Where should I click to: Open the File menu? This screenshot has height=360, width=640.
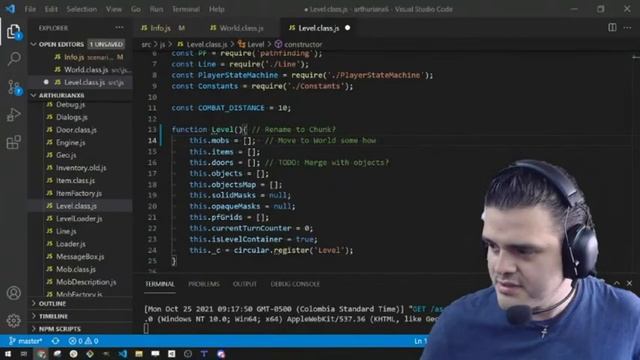(x=30, y=9)
